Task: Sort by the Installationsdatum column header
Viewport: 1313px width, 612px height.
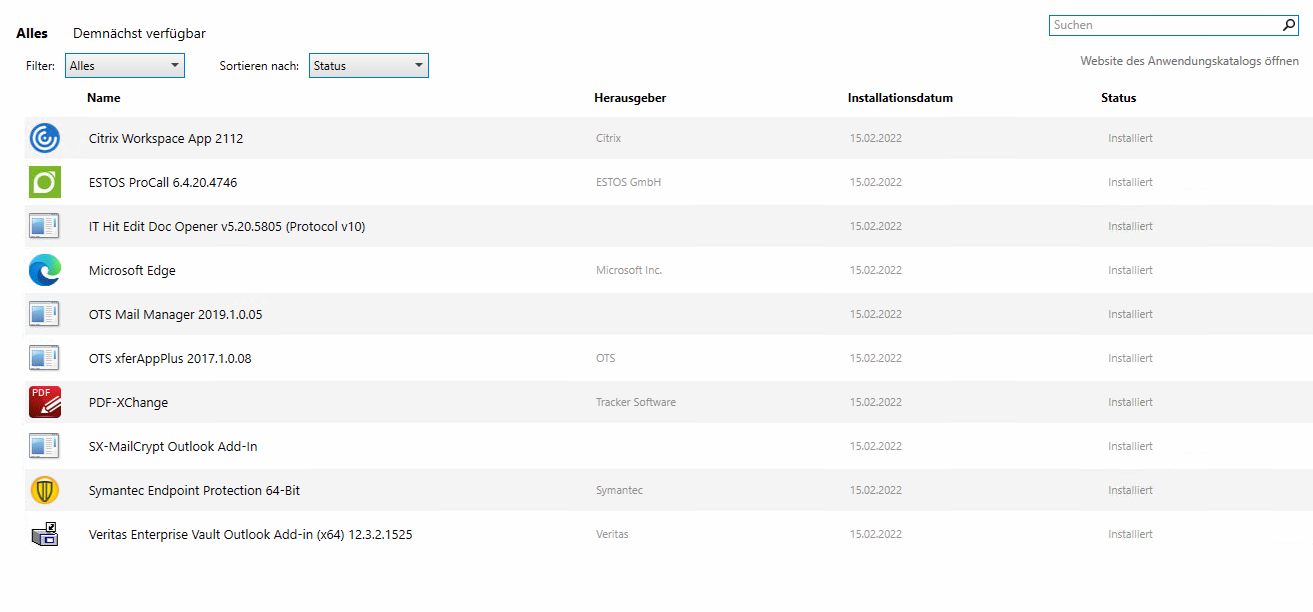Action: (x=900, y=98)
